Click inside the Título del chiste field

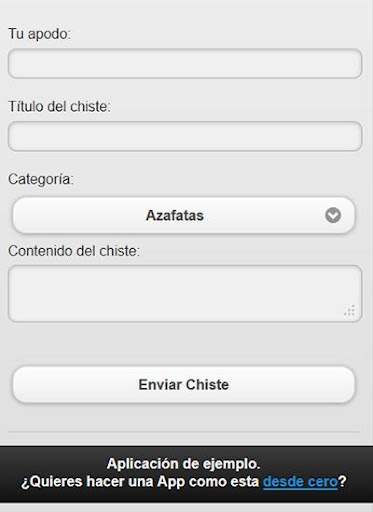tap(185, 136)
